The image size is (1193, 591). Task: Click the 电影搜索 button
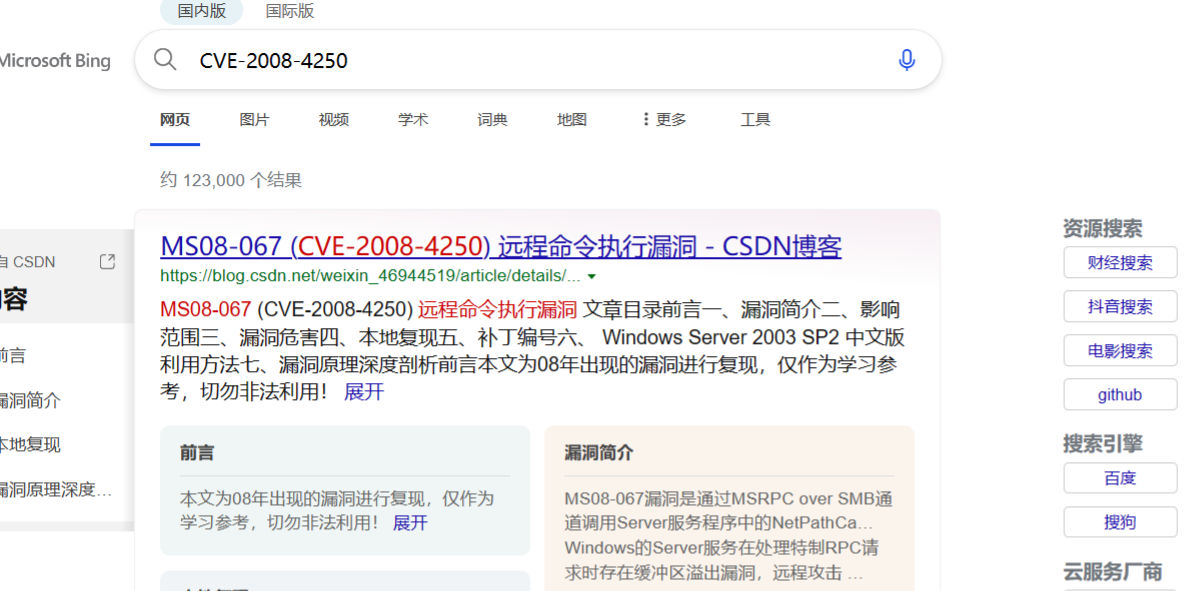(1120, 351)
